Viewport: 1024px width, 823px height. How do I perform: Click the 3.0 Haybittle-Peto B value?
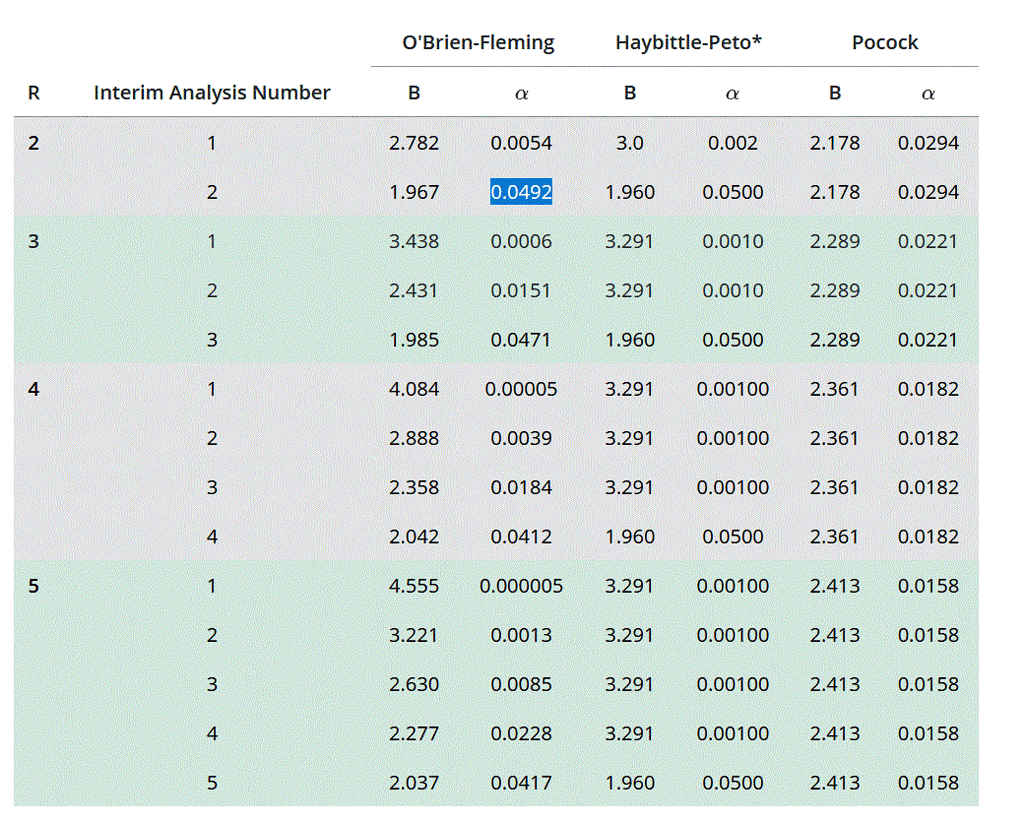click(630, 143)
